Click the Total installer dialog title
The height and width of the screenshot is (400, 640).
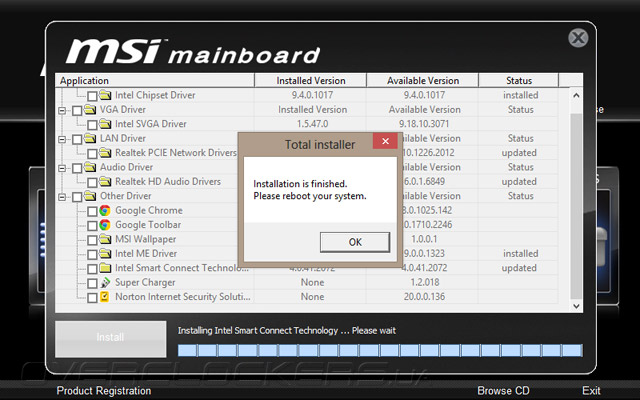coord(320,144)
